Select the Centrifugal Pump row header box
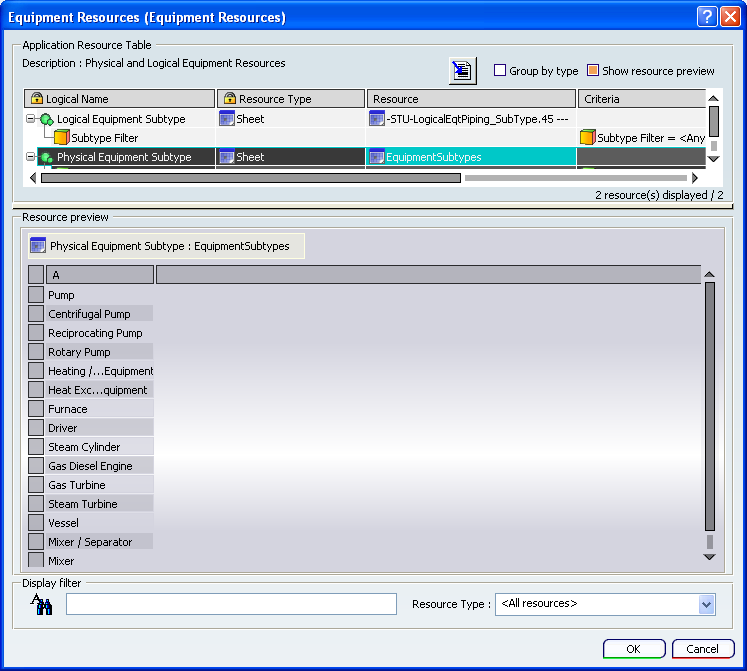This screenshot has height=671, width=747. [x=36, y=314]
